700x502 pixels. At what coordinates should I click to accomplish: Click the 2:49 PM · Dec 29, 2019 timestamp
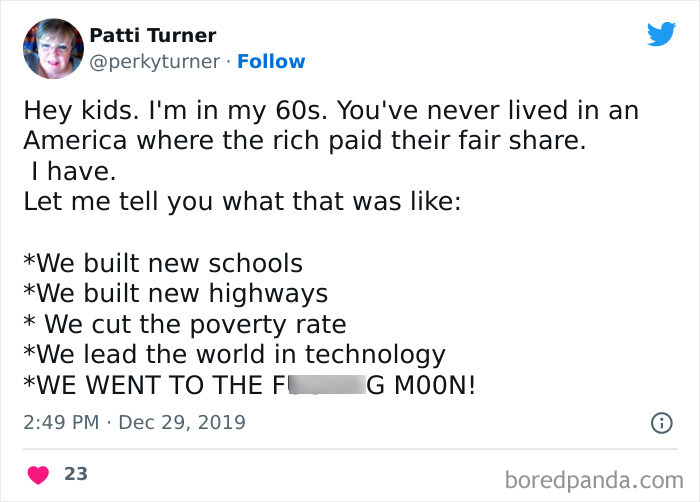[133, 423]
